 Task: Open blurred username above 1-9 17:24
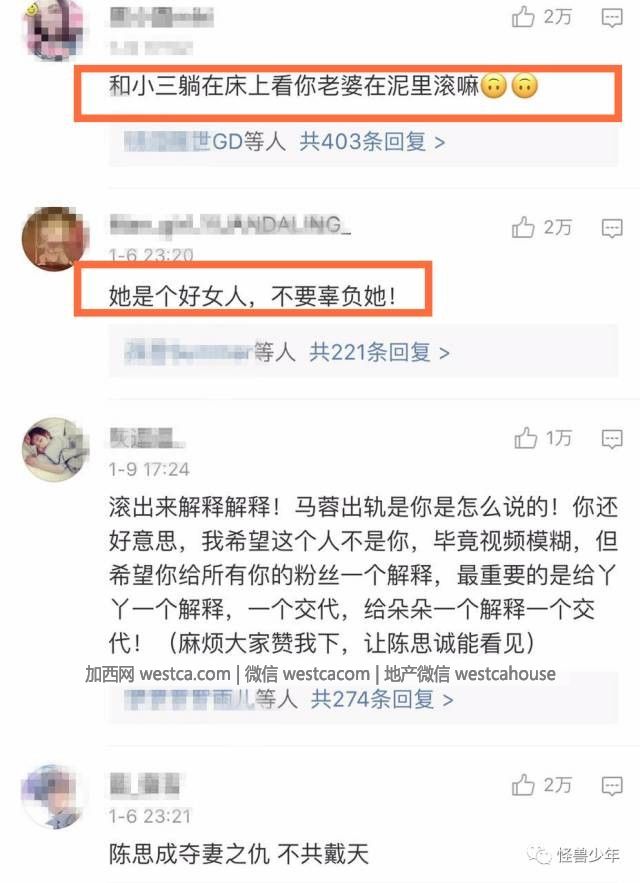[146, 438]
